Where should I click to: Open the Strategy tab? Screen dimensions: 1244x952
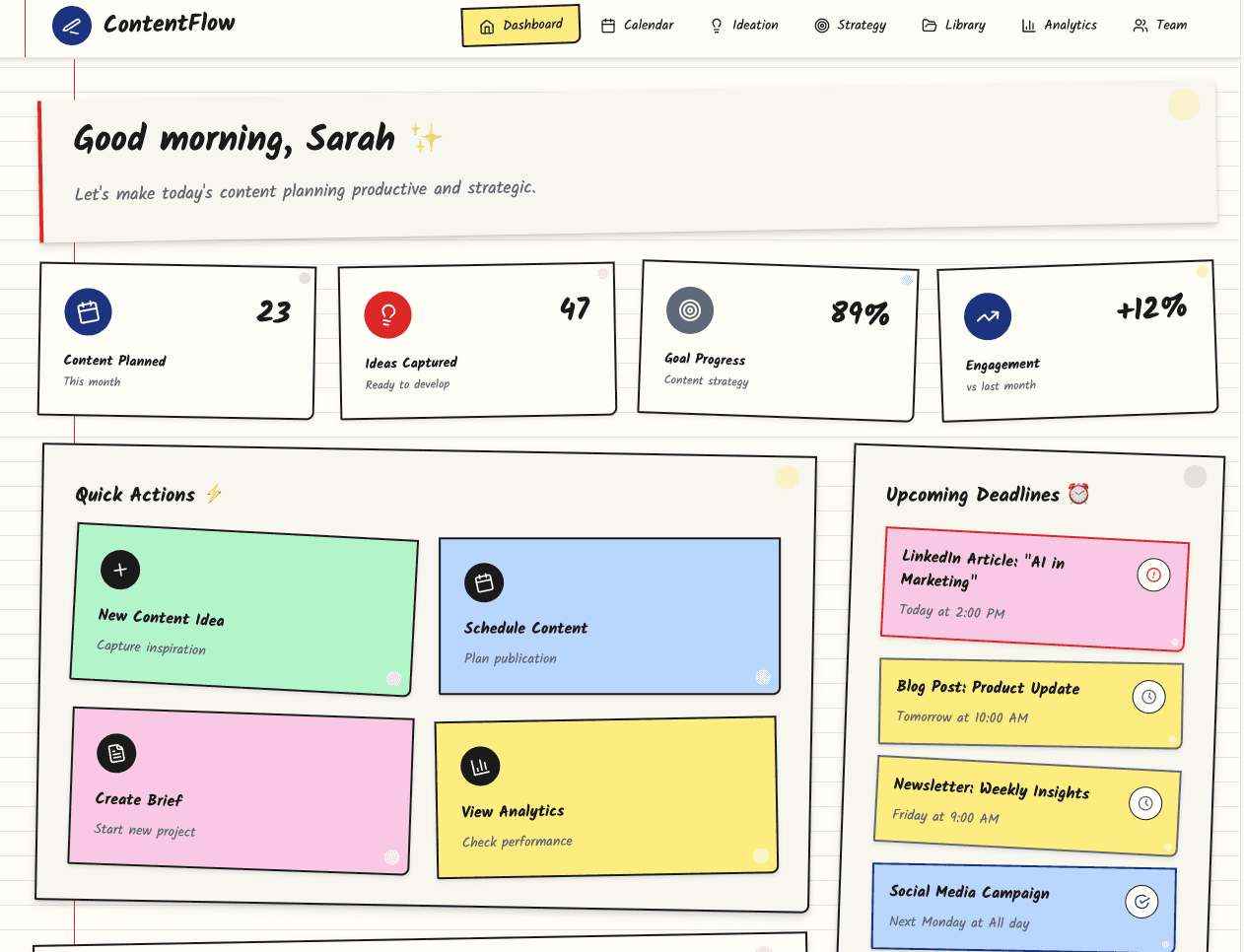pos(851,25)
